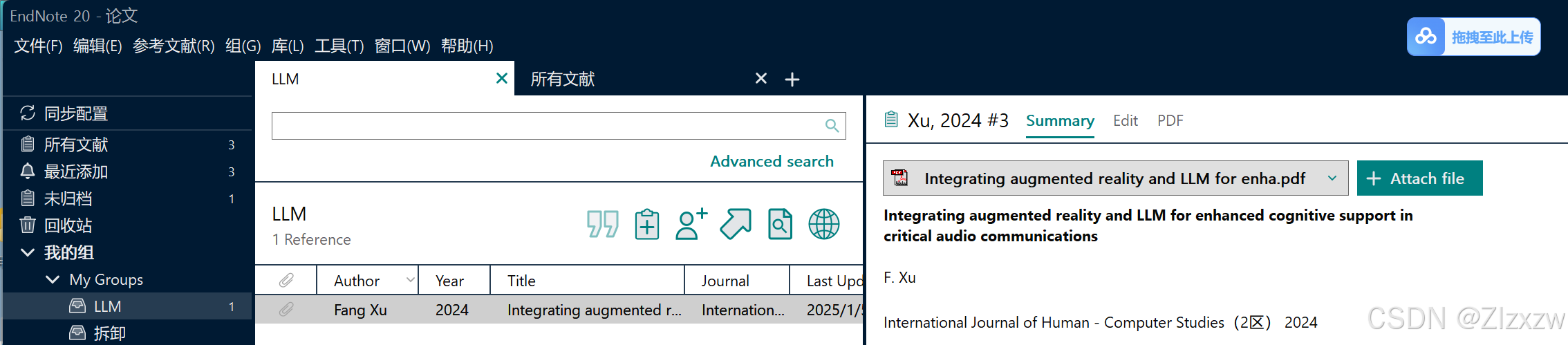Open the 组(G) menu

pyautogui.click(x=243, y=46)
